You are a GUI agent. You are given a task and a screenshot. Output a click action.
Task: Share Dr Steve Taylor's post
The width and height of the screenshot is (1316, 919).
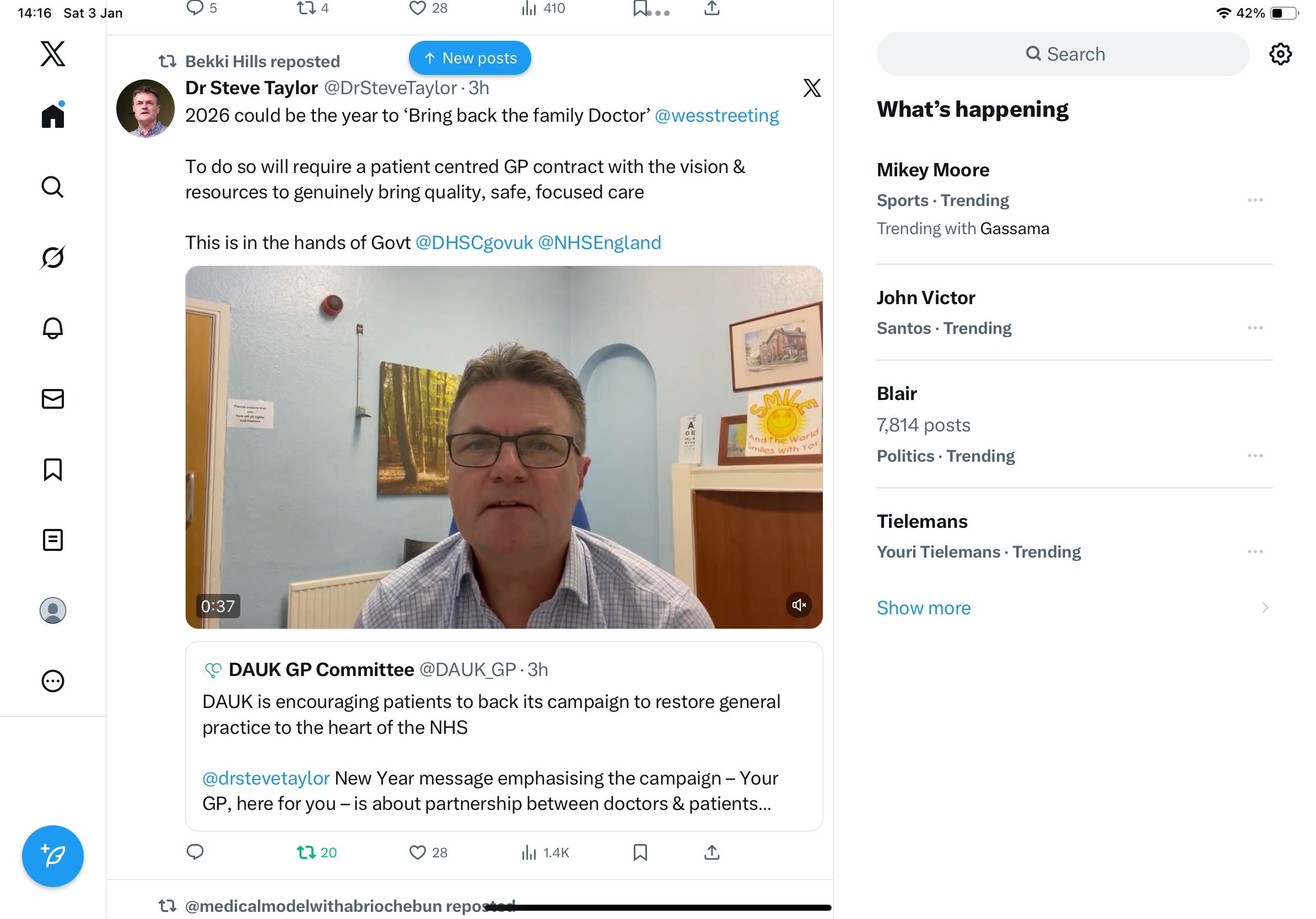[711, 852]
